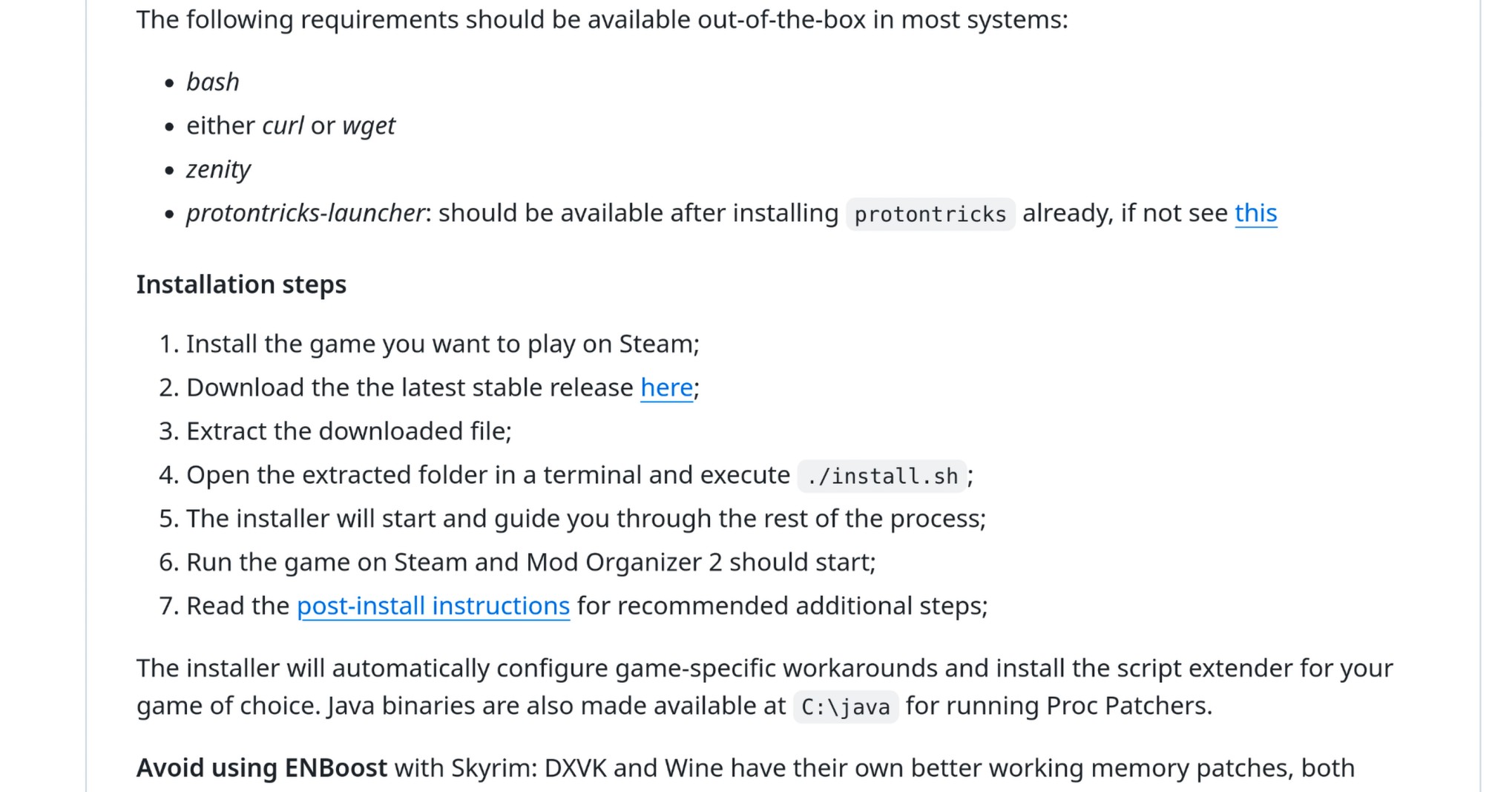1512x792 pixels.
Task: Click the "zenity" requirement list item
Action: (x=218, y=170)
